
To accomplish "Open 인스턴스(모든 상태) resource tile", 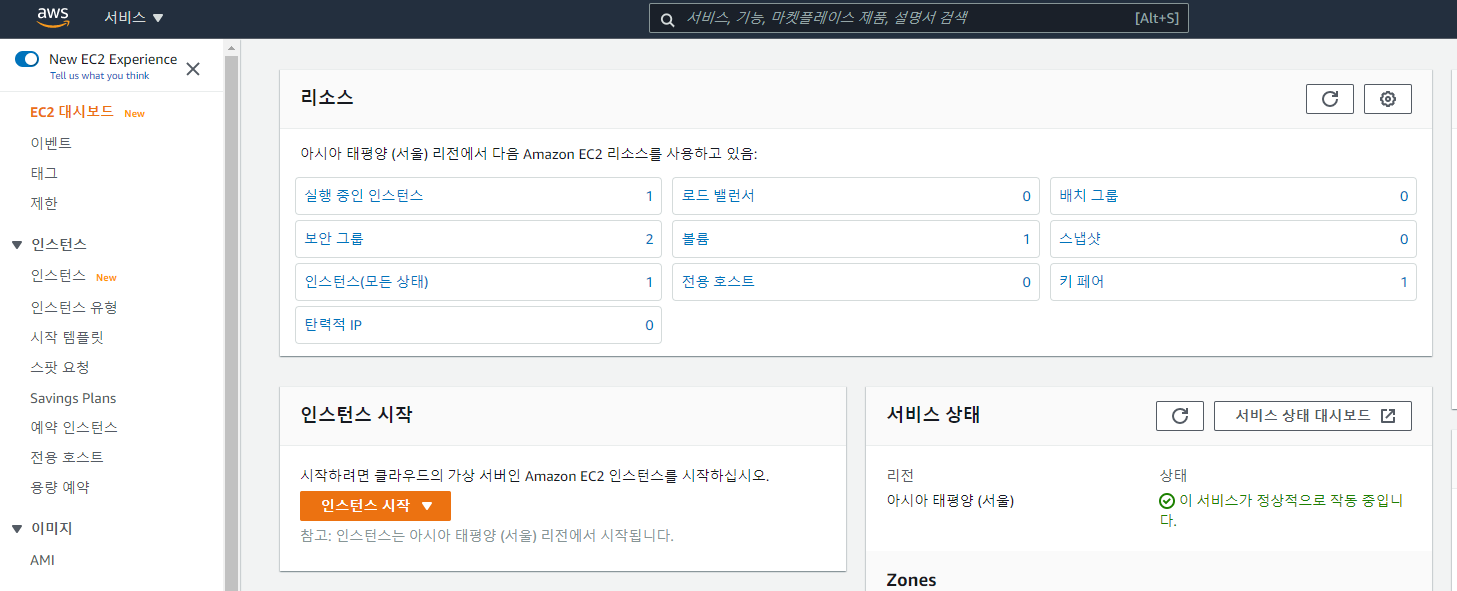I will pyautogui.click(x=479, y=282).
